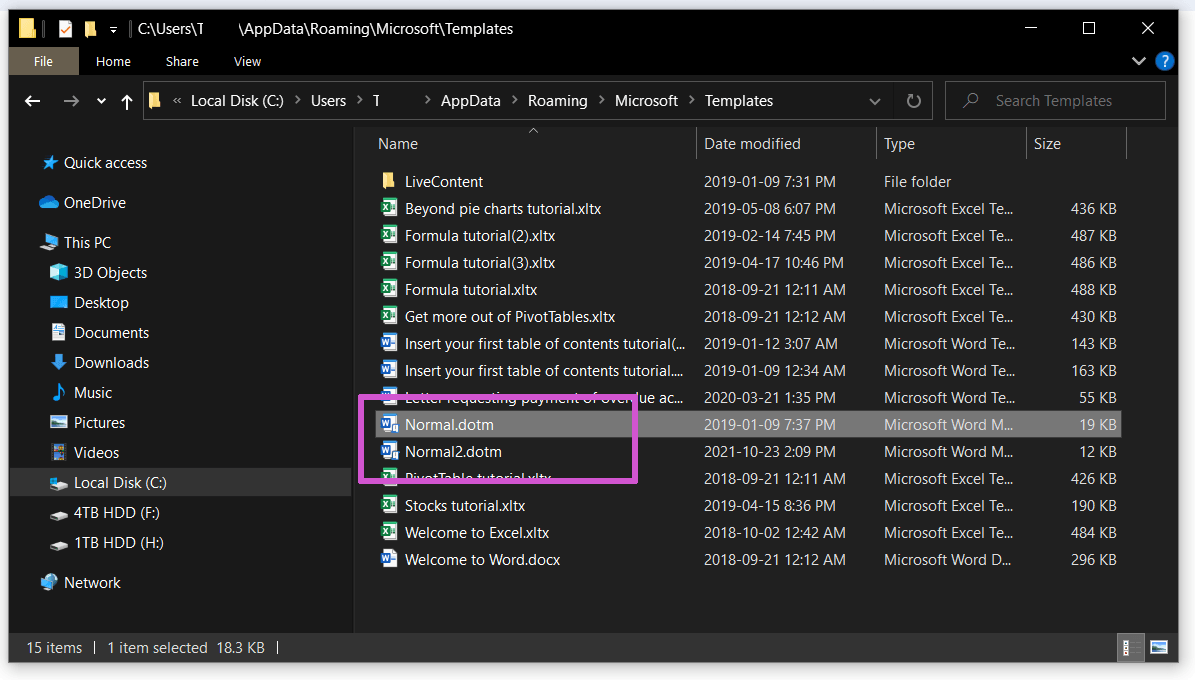
Task: Click Users in the address breadcrumb
Action: 328,101
